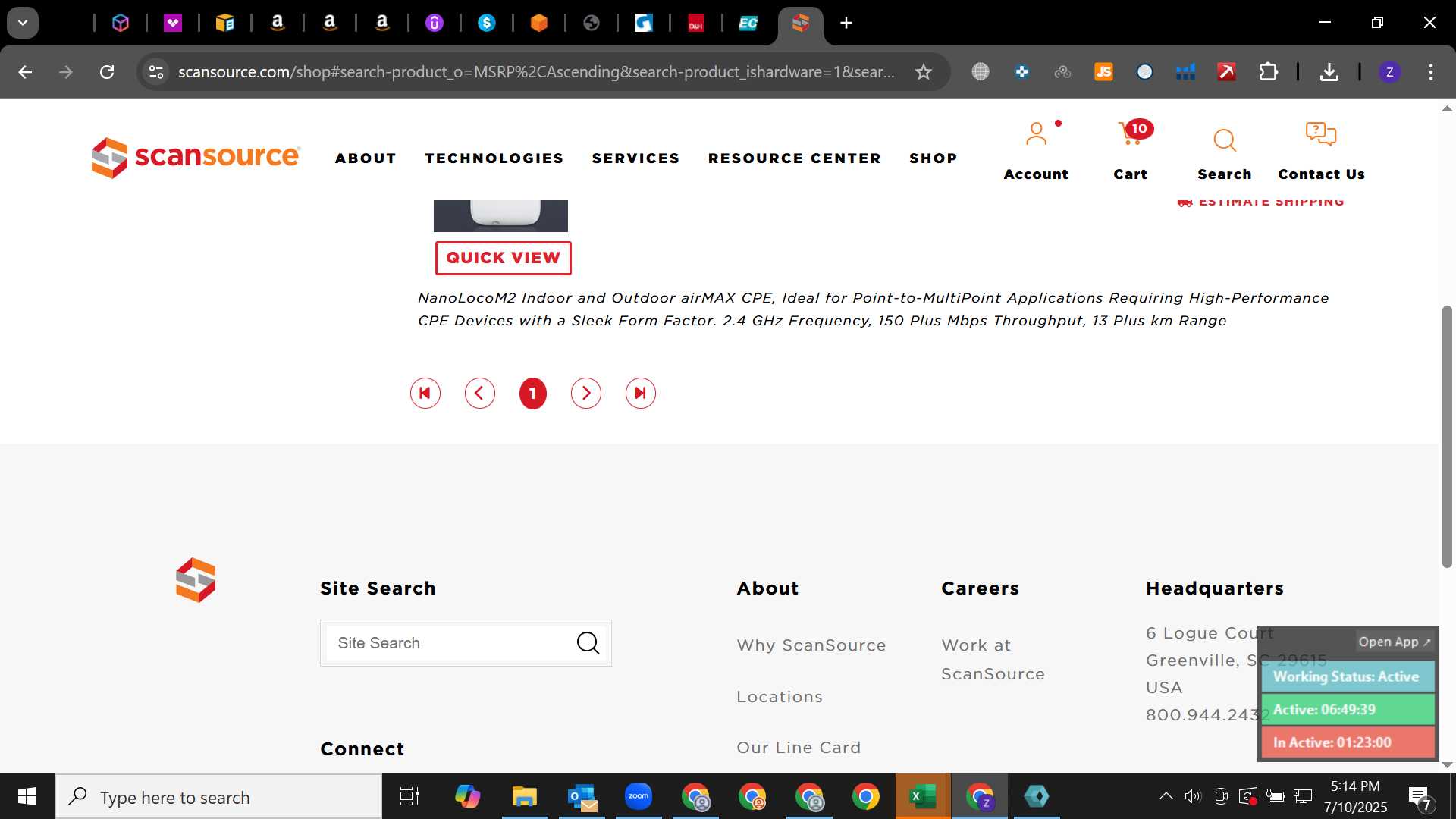This screenshot has width=1456, height=819.
Task: Open a new browser tab
Action: point(846,23)
